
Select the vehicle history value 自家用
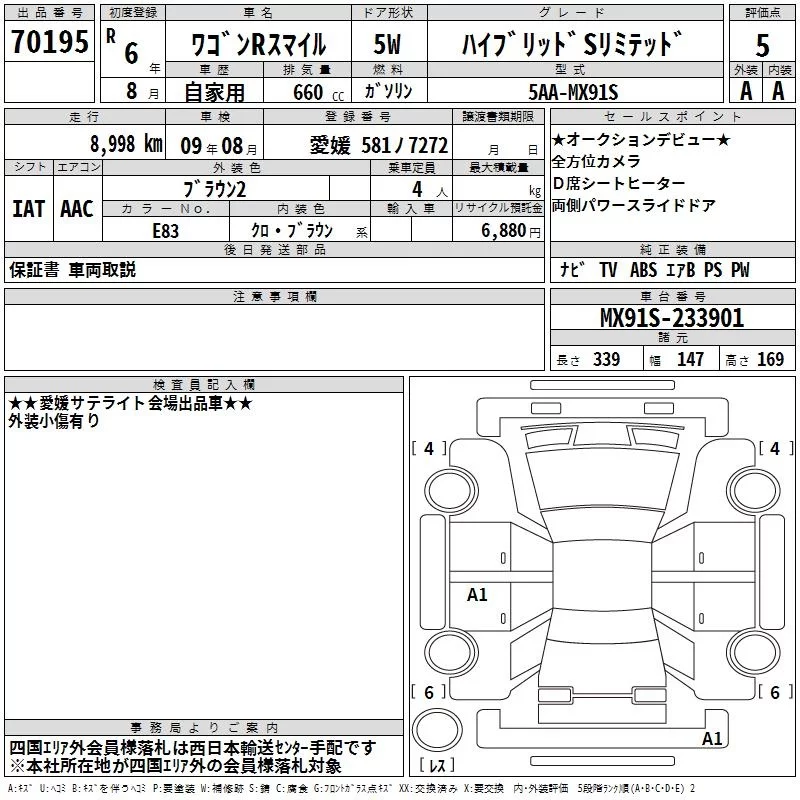click(x=214, y=92)
